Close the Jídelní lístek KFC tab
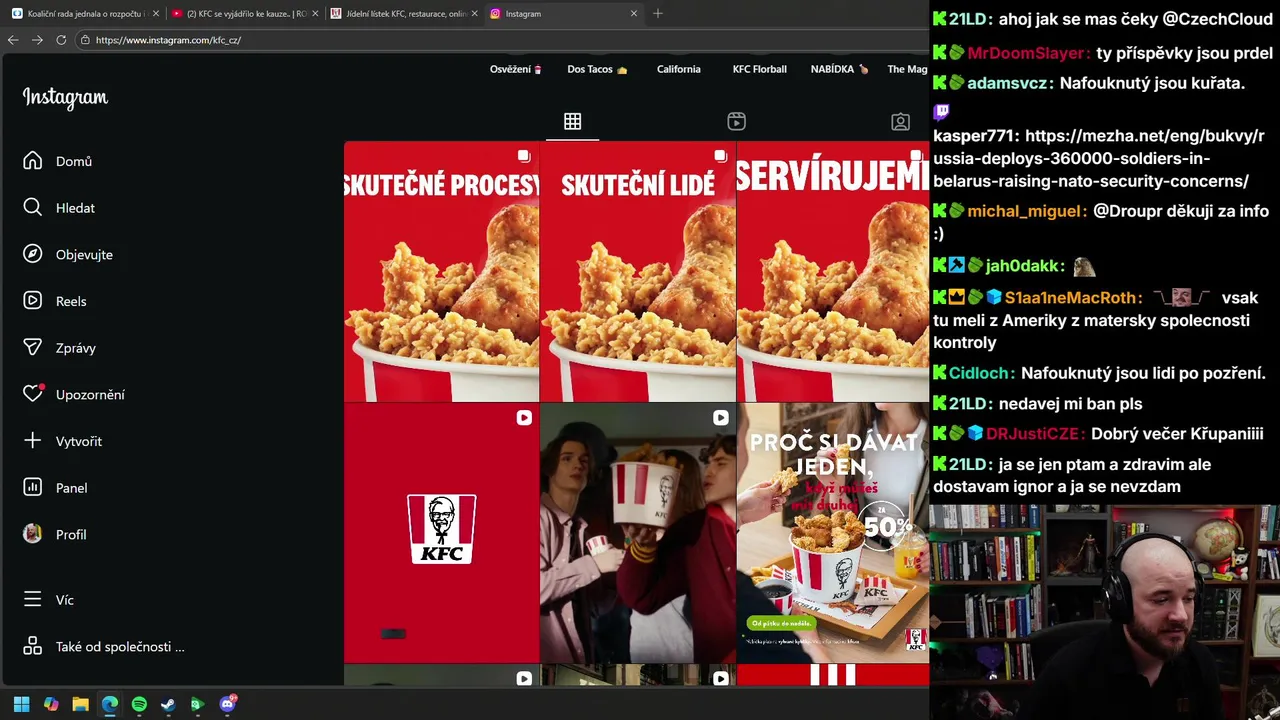The height and width of the screenshot is (720, 1280). 474,14
